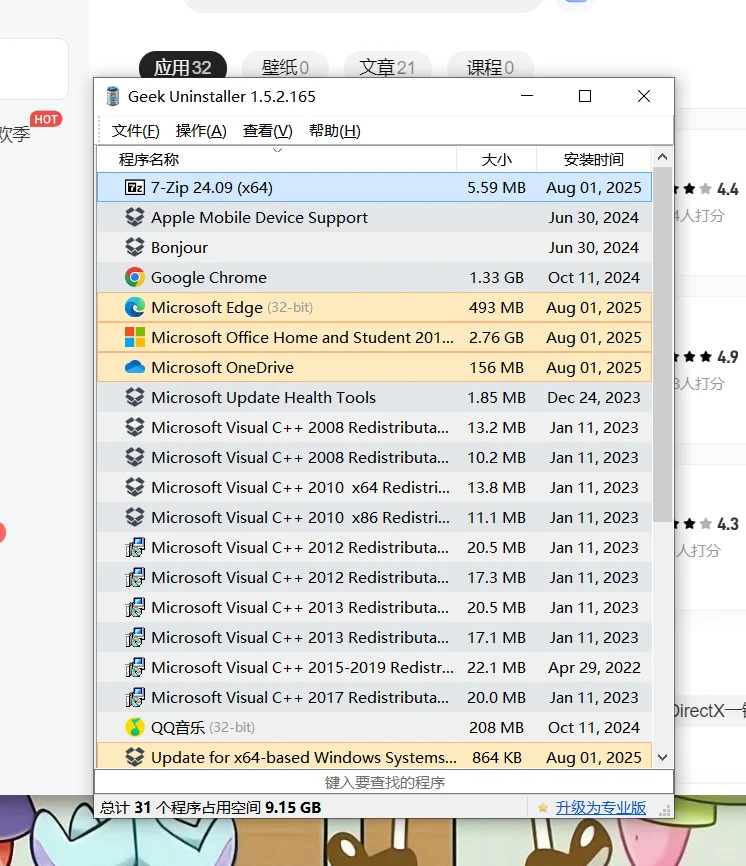746x866 pixels.
Task: Click the Bonjour row icon
Action: point(135,247)
